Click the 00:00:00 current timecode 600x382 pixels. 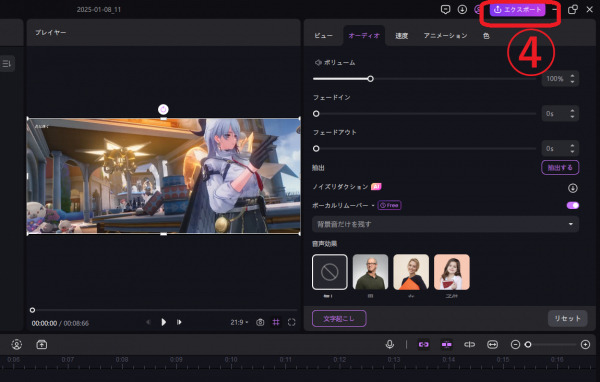click(44, 323)
